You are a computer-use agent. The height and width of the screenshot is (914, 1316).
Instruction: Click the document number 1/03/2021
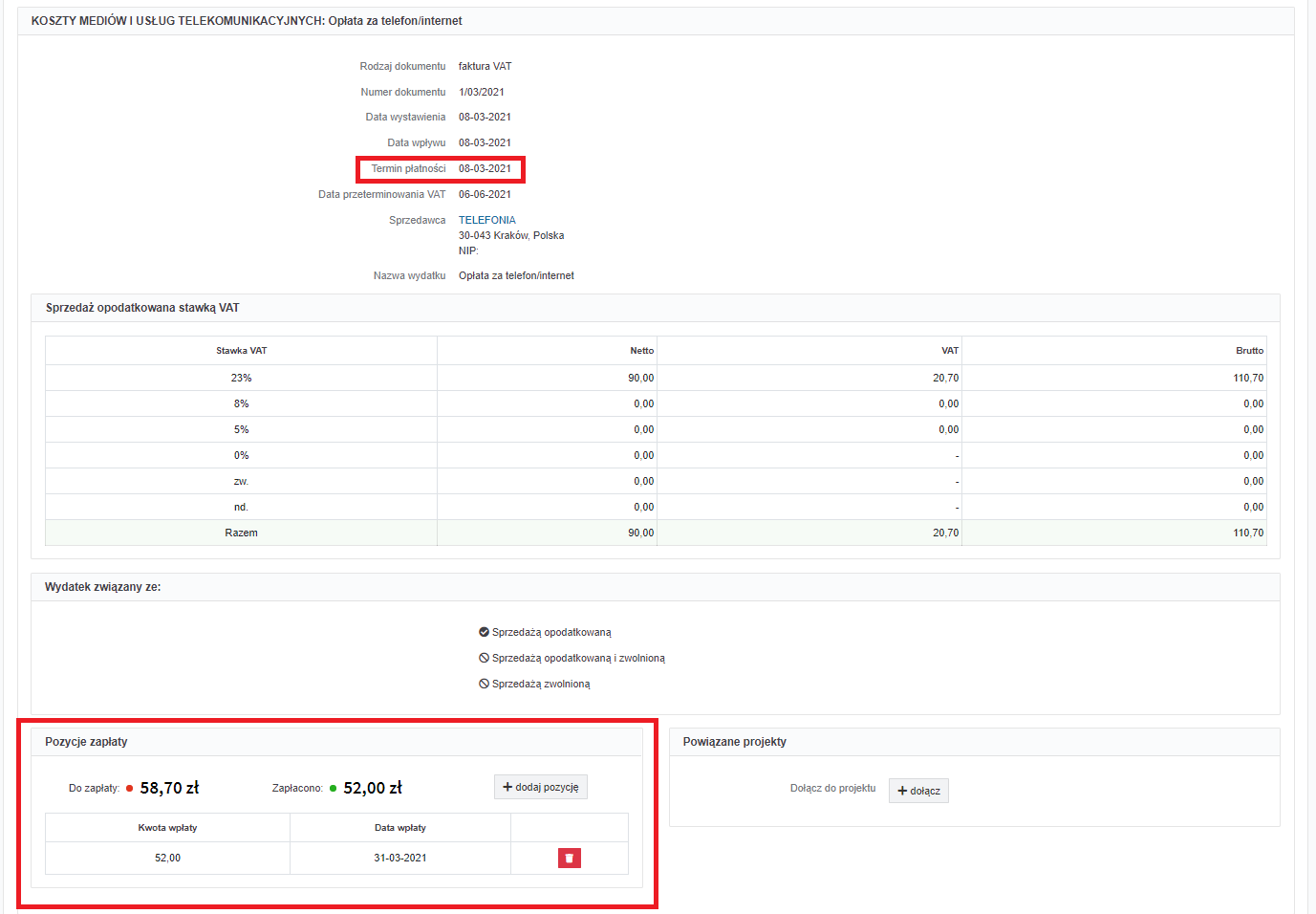click(x=482, y=92)
